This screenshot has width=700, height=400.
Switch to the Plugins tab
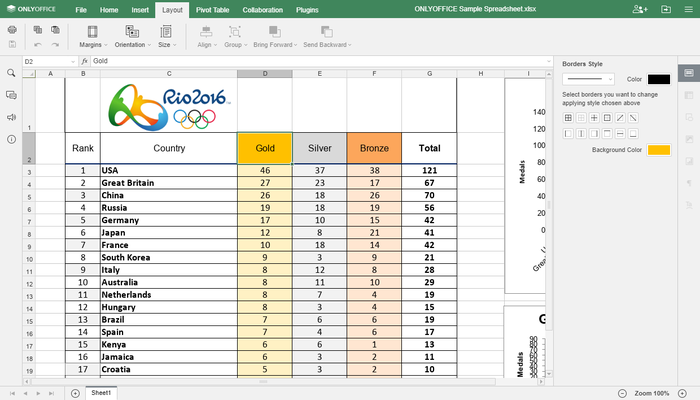[307, 10]
